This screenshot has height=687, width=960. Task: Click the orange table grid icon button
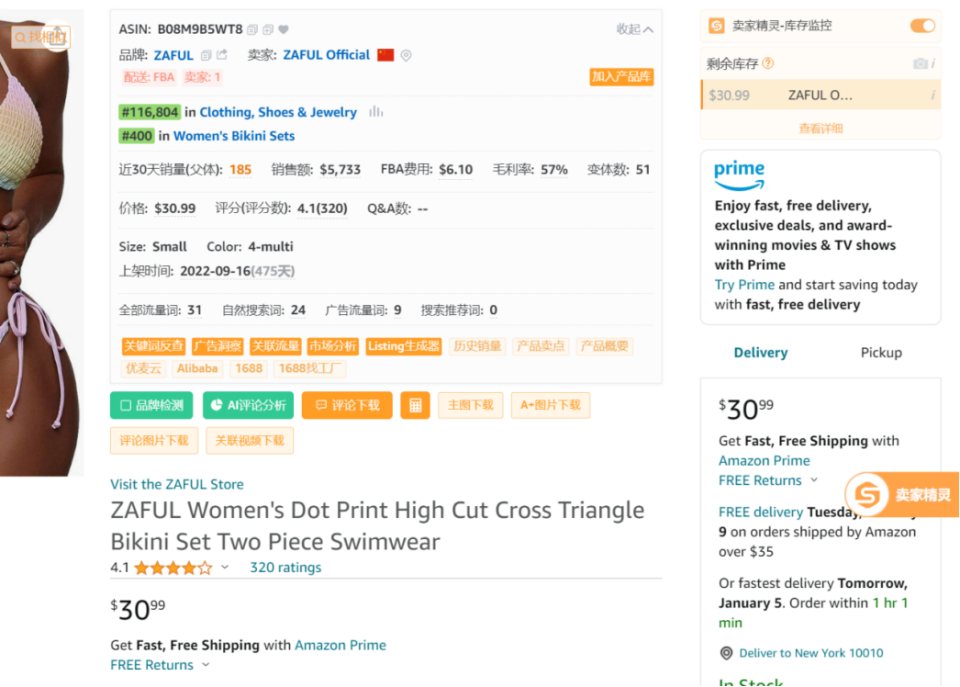(x=415, y=405)
